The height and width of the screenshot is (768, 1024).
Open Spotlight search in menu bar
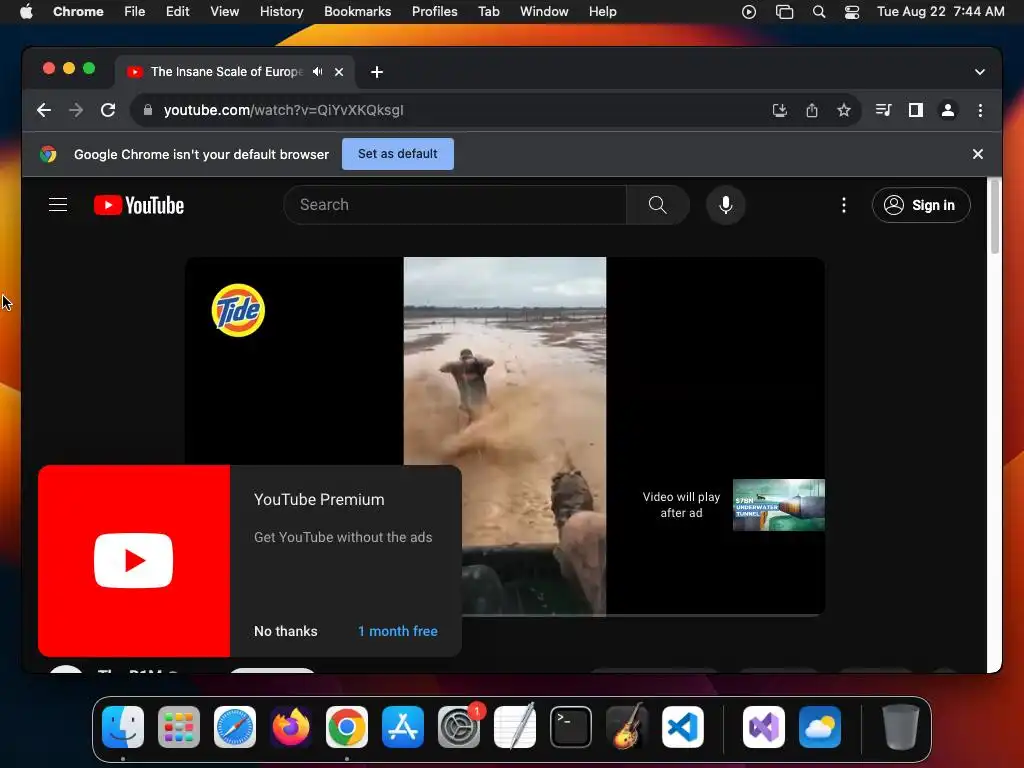click(819, 12)
